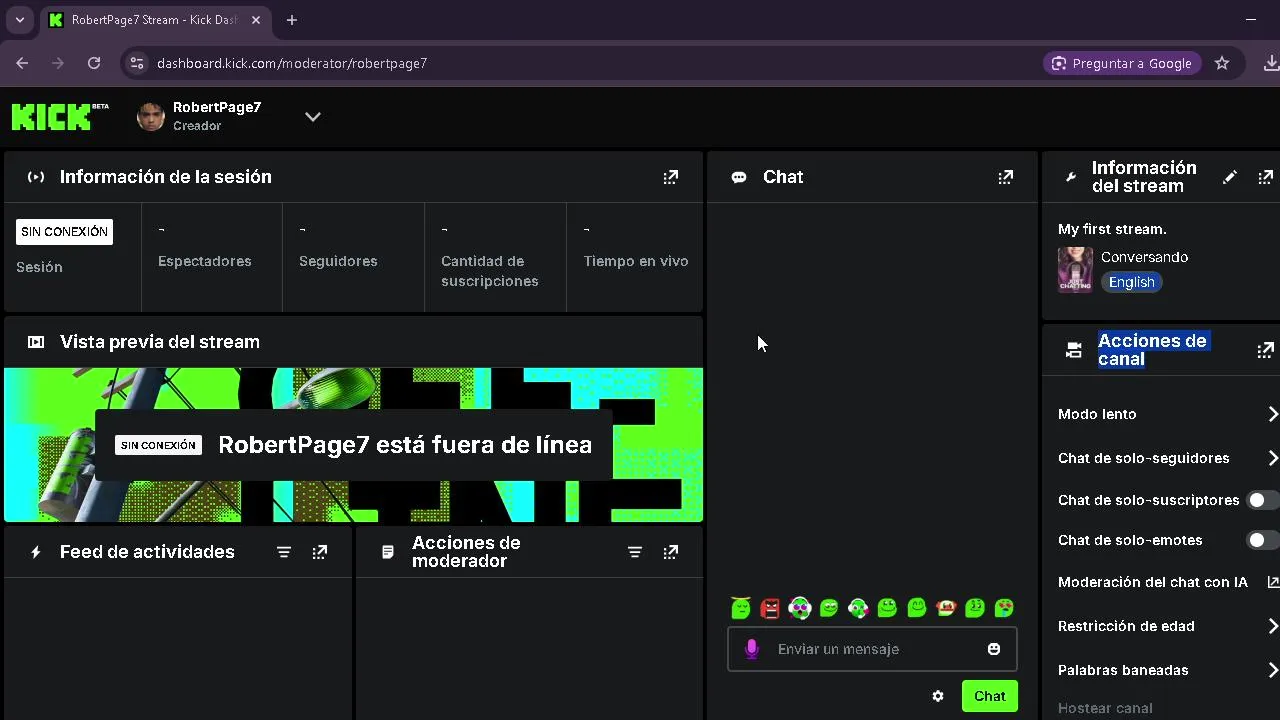Image resolution: width=1280 pixels, height=720 pixels.
Task: Bookmark this page with the star icon
Action: point(1222,63)
